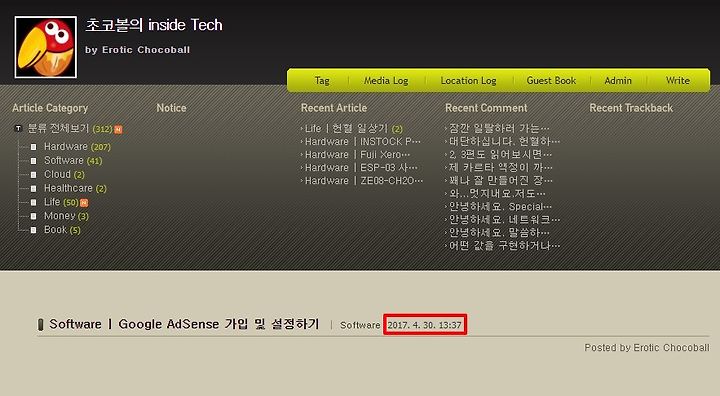Click the Recent Comment heading
Screen dimensions: 720x396
pos(486,108)
